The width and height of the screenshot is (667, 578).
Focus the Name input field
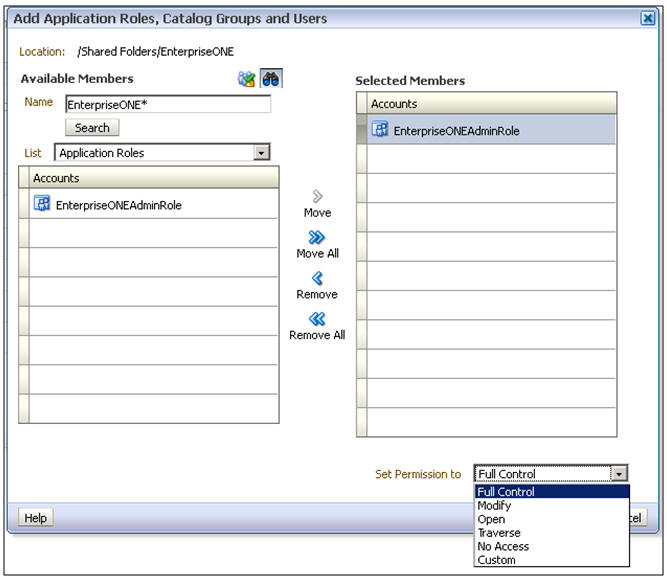(x=168, y=105)
